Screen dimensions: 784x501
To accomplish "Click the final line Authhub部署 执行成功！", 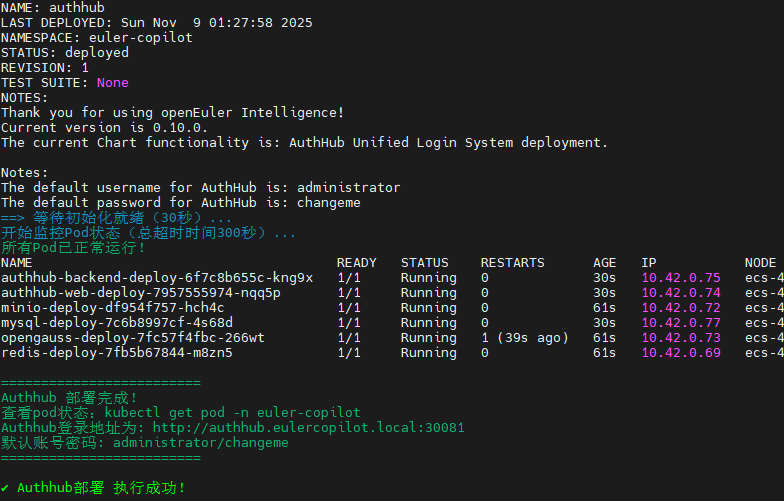I will [93, 488].
